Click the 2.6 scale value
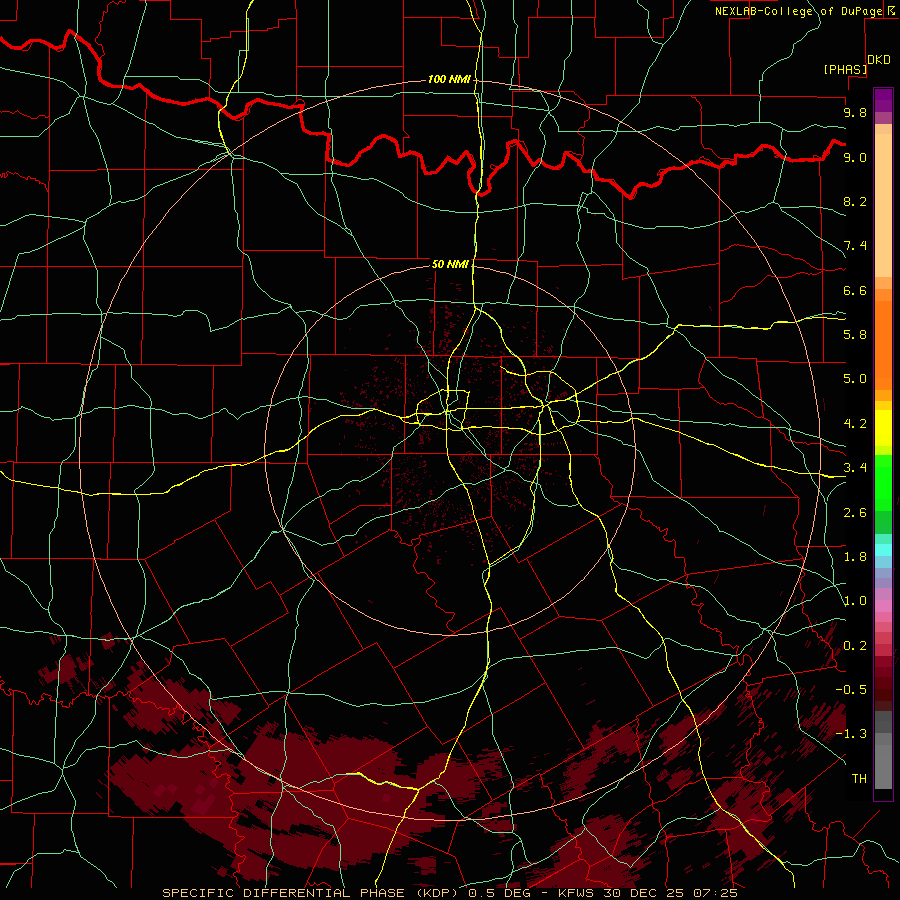This screenshot has height=900, width=900. click(x=855, y=513)
